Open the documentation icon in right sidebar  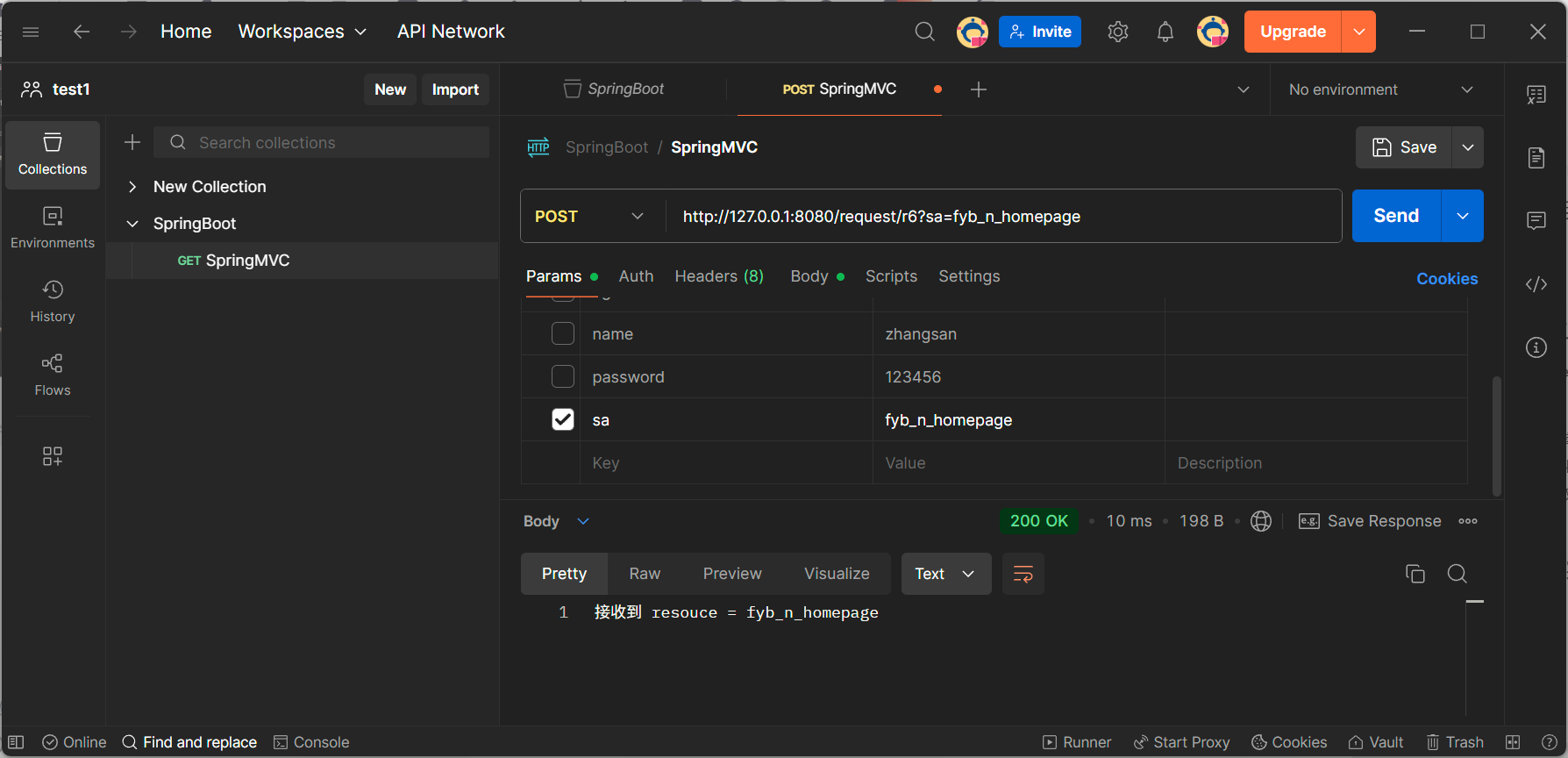[x=1536, y=158]
